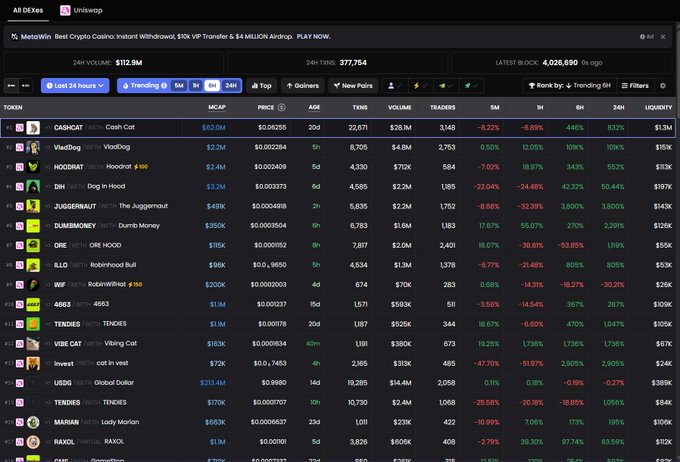Click the JUGGERNAUT token icon
The width and height of the screenshot is (680, 462).
coord(33,206)
